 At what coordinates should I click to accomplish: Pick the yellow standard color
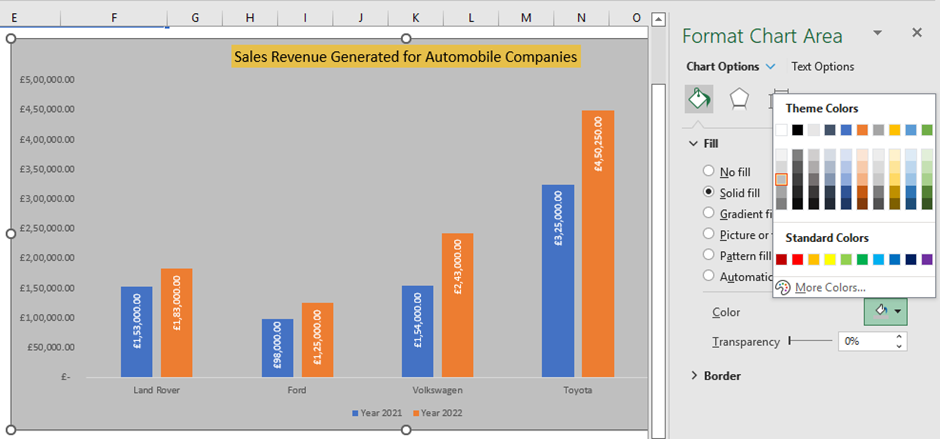tap(830, 259)
